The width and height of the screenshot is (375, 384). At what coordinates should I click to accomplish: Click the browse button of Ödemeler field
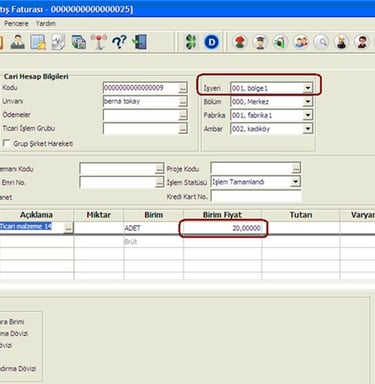183,115
